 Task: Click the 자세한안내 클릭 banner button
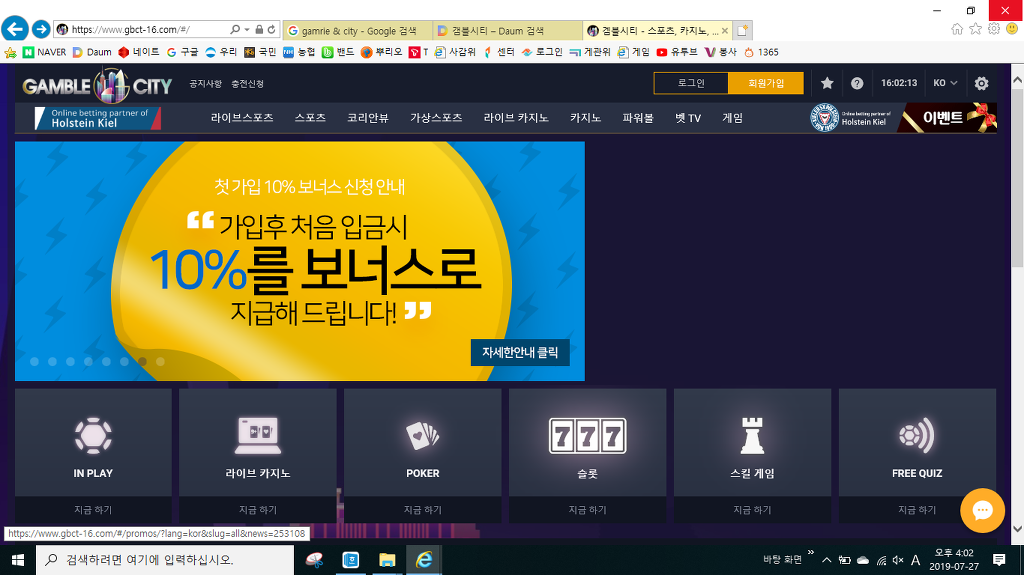pyautogui.click(x=520, y=352)
